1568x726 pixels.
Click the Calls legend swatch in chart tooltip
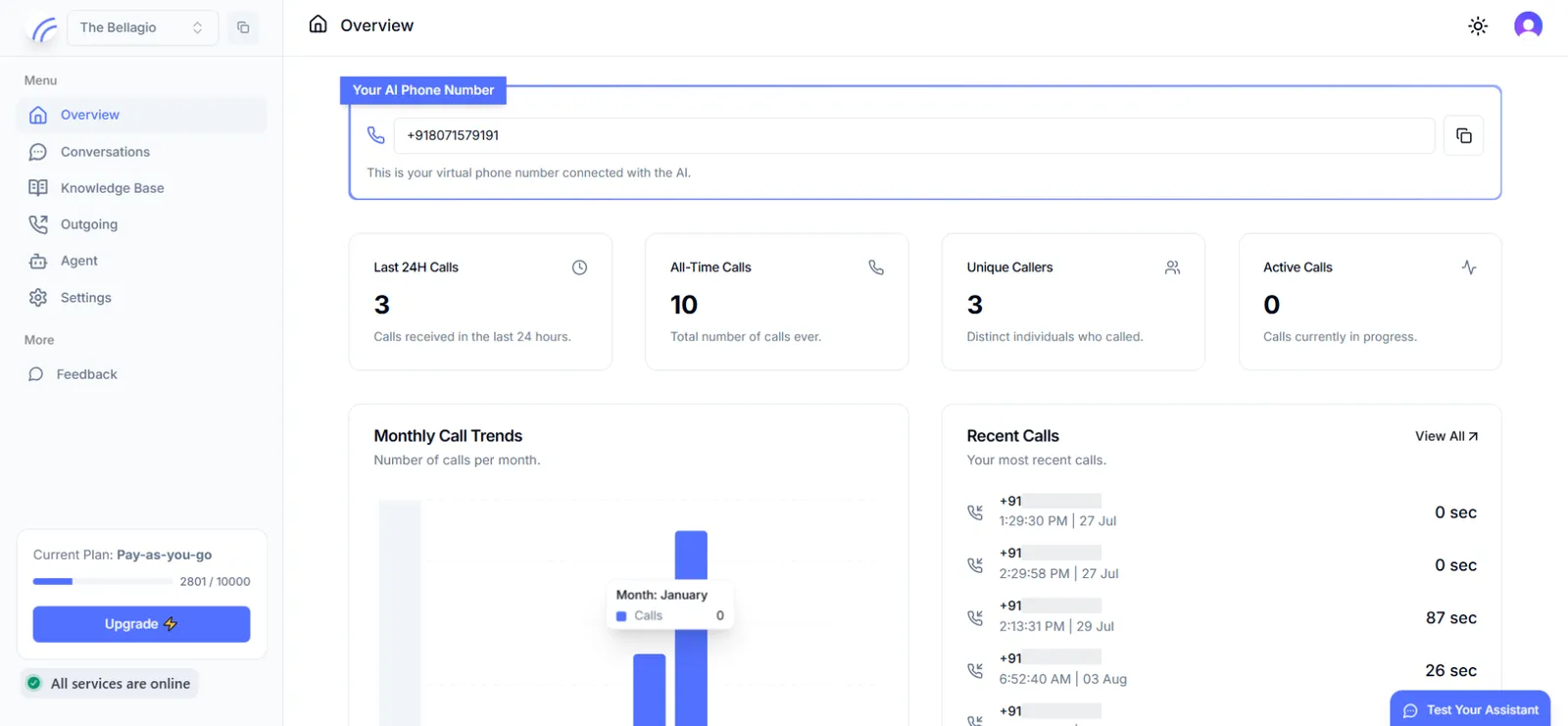coord(621,616)
